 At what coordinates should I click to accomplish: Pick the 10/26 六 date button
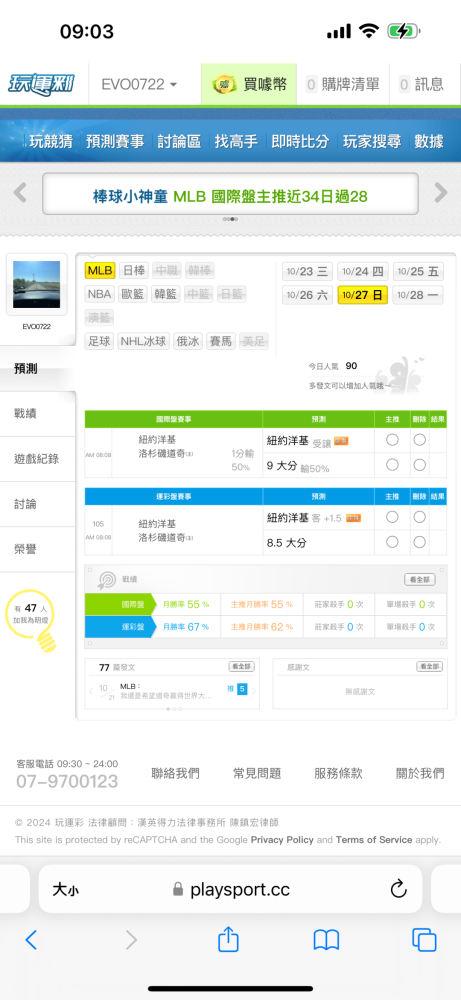307,295
